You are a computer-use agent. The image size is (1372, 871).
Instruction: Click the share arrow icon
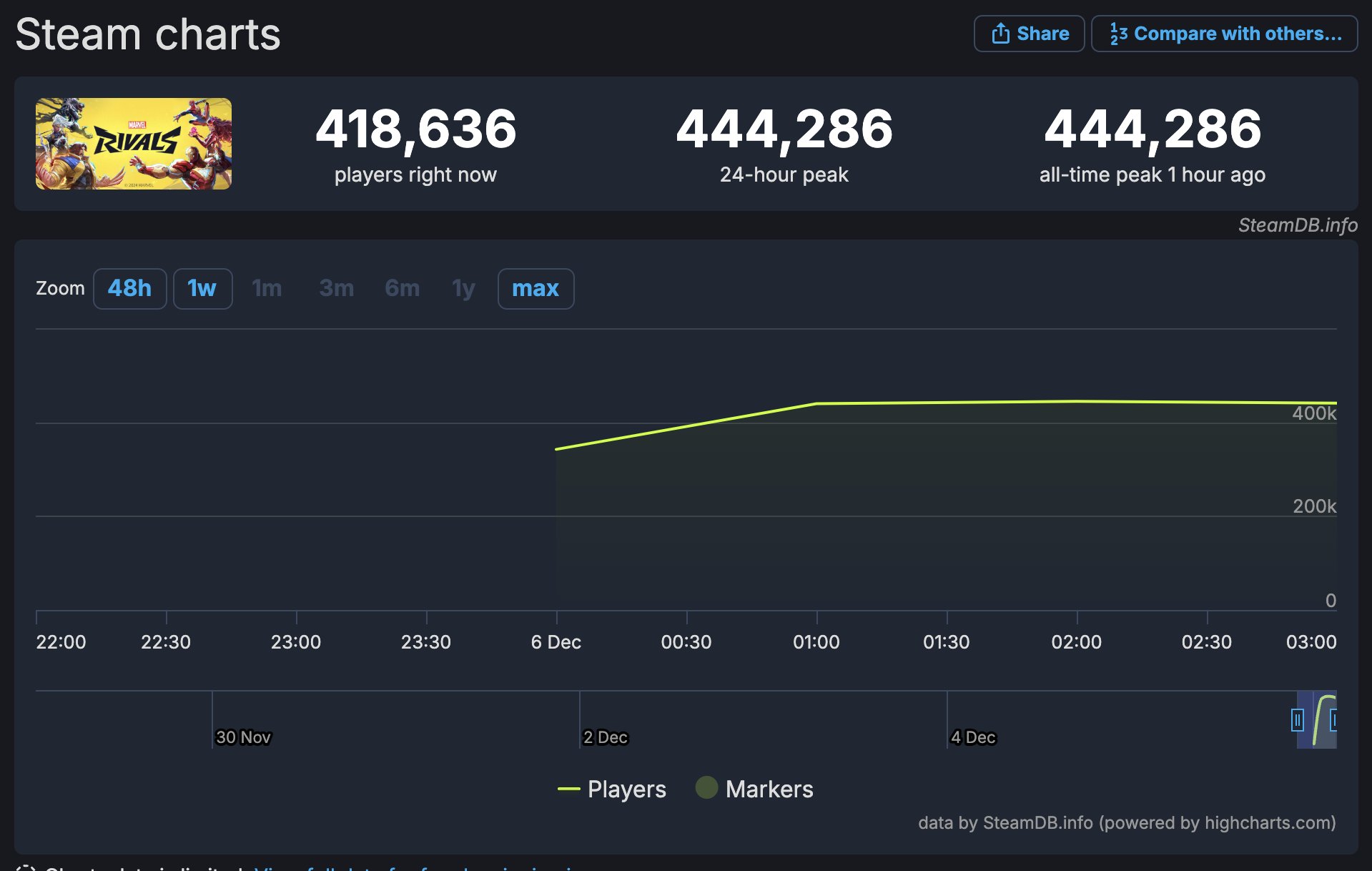[1001, 34]
